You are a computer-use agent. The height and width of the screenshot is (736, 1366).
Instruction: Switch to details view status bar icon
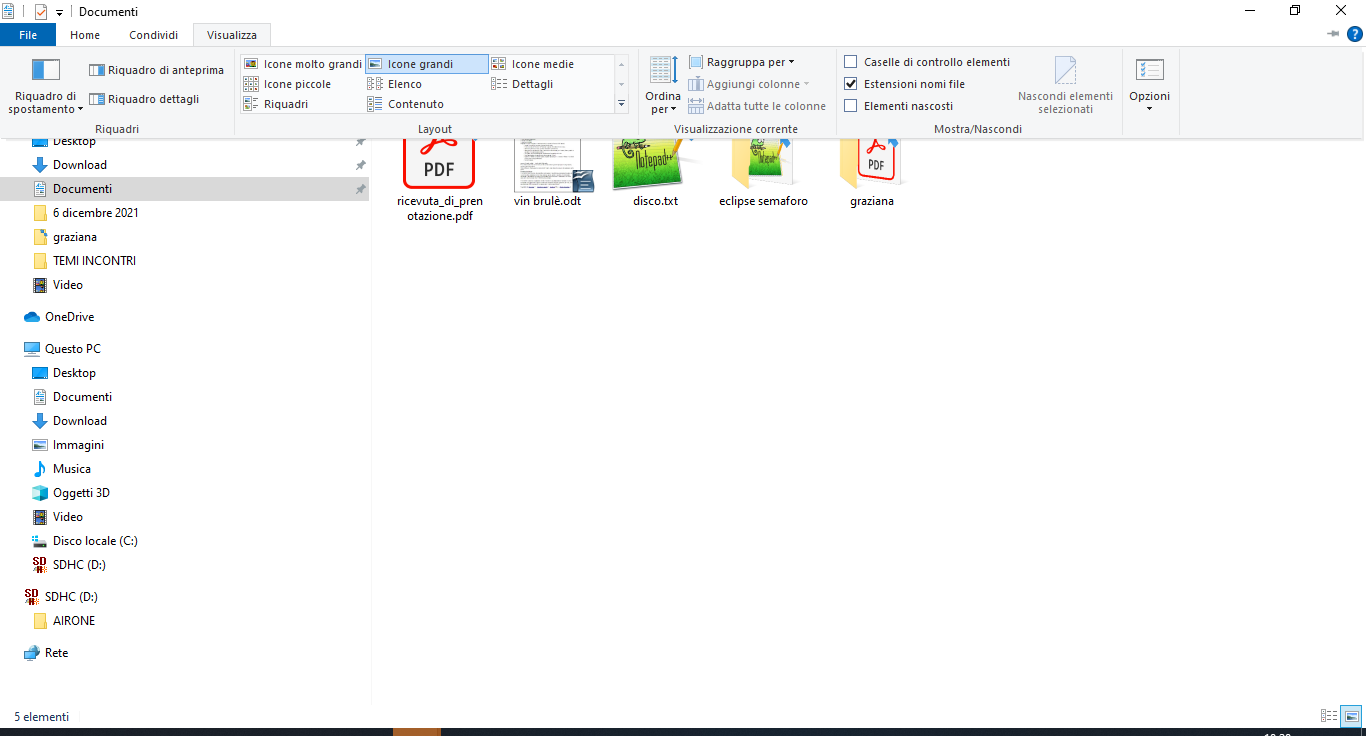click(x=1329, y=716)
